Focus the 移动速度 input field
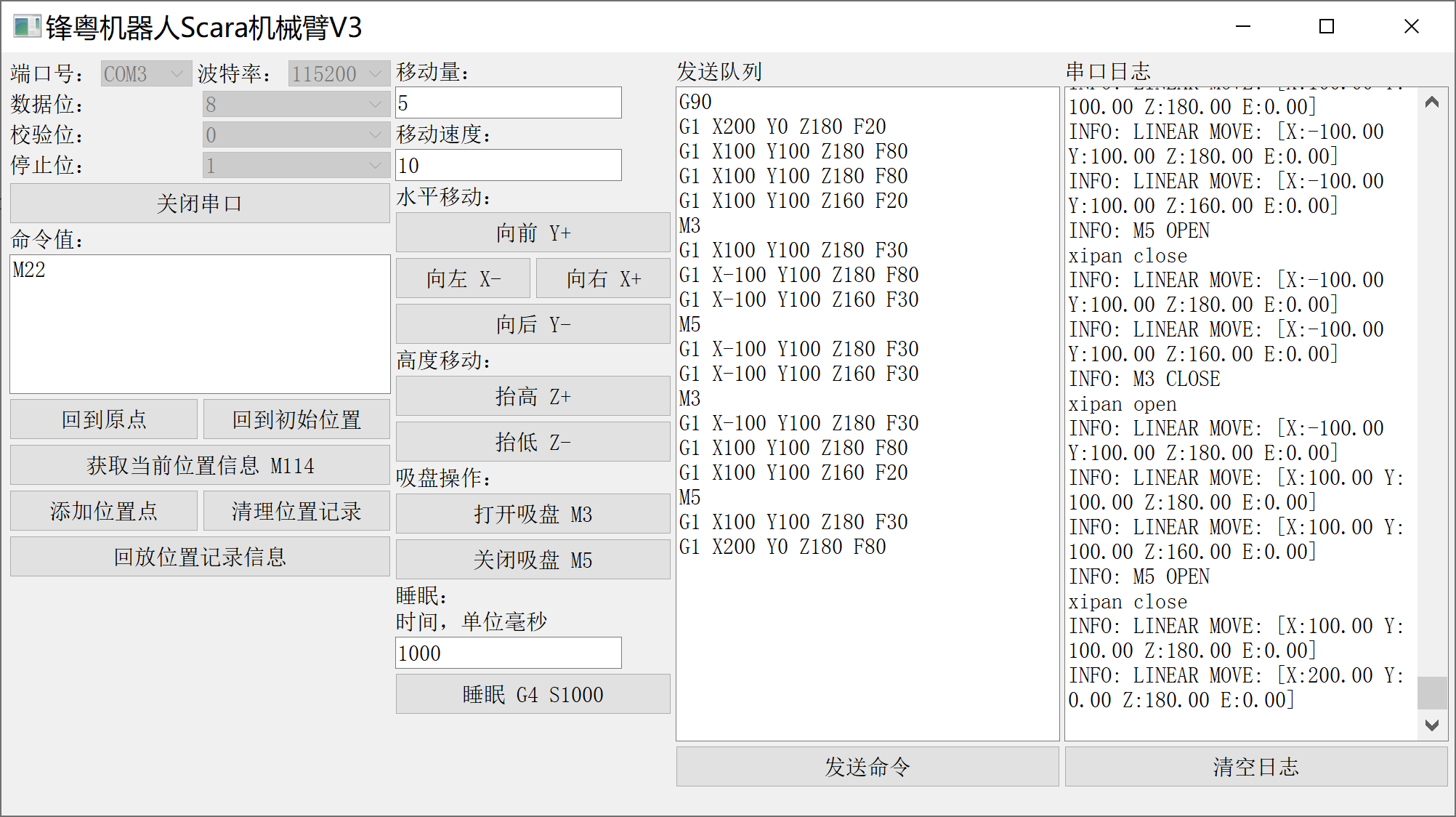Screen dimensions: 1456x817 508,166
